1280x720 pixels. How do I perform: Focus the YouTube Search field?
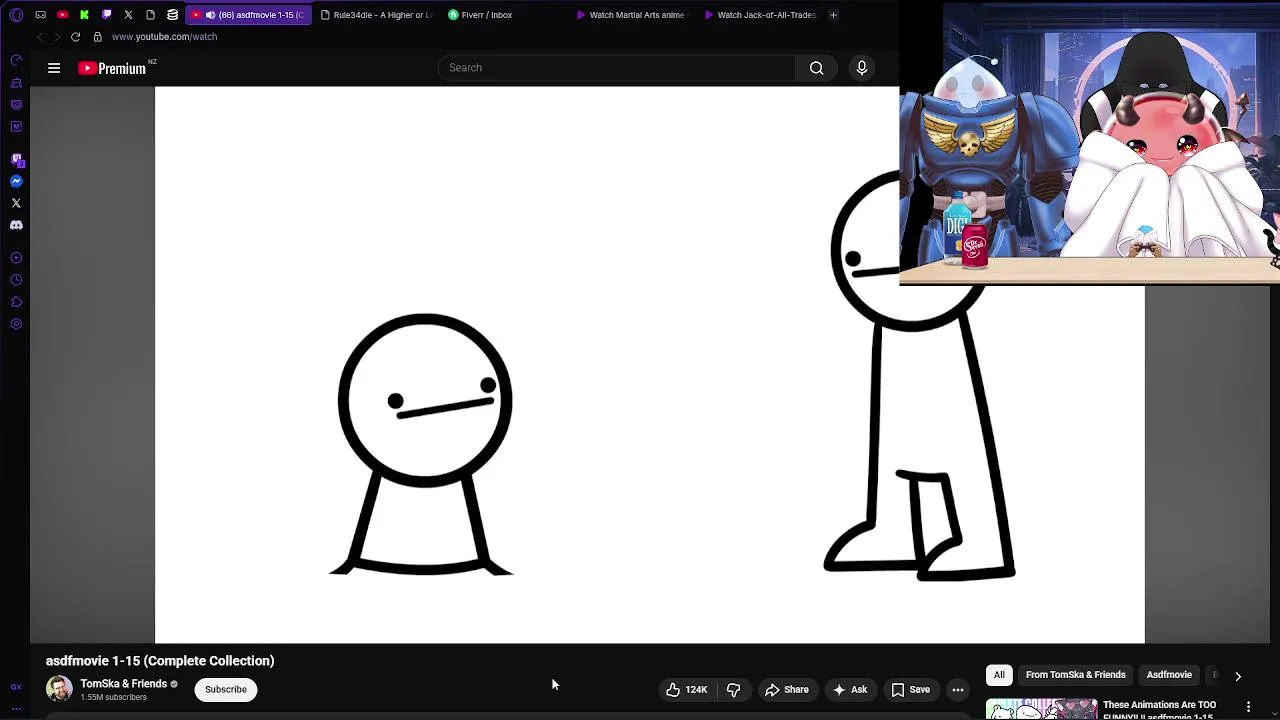click(617, 68)
